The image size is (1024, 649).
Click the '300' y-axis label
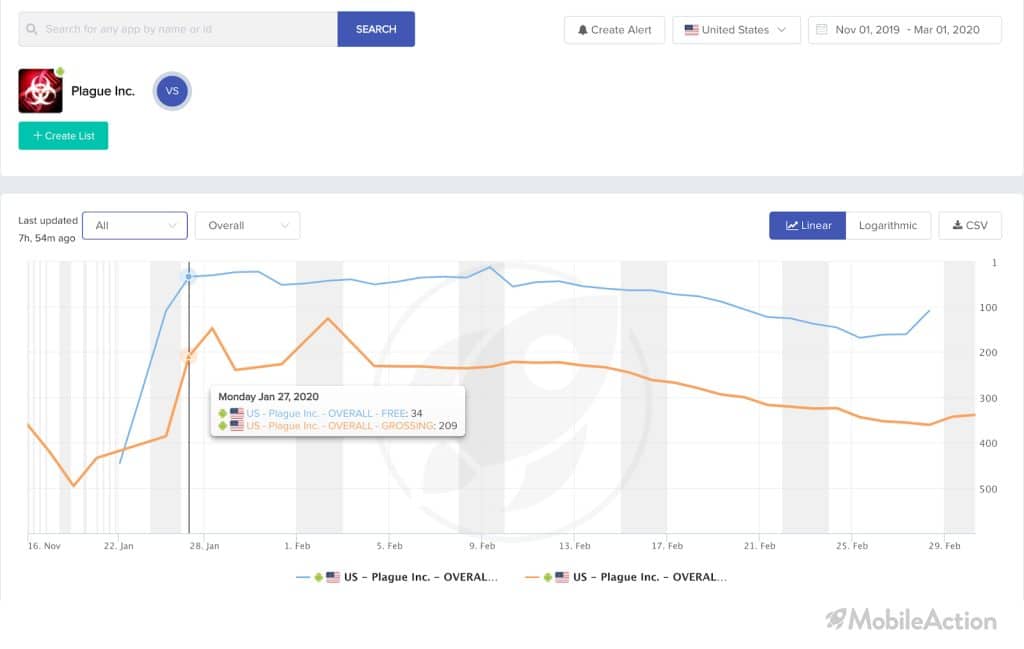[988, 398]
